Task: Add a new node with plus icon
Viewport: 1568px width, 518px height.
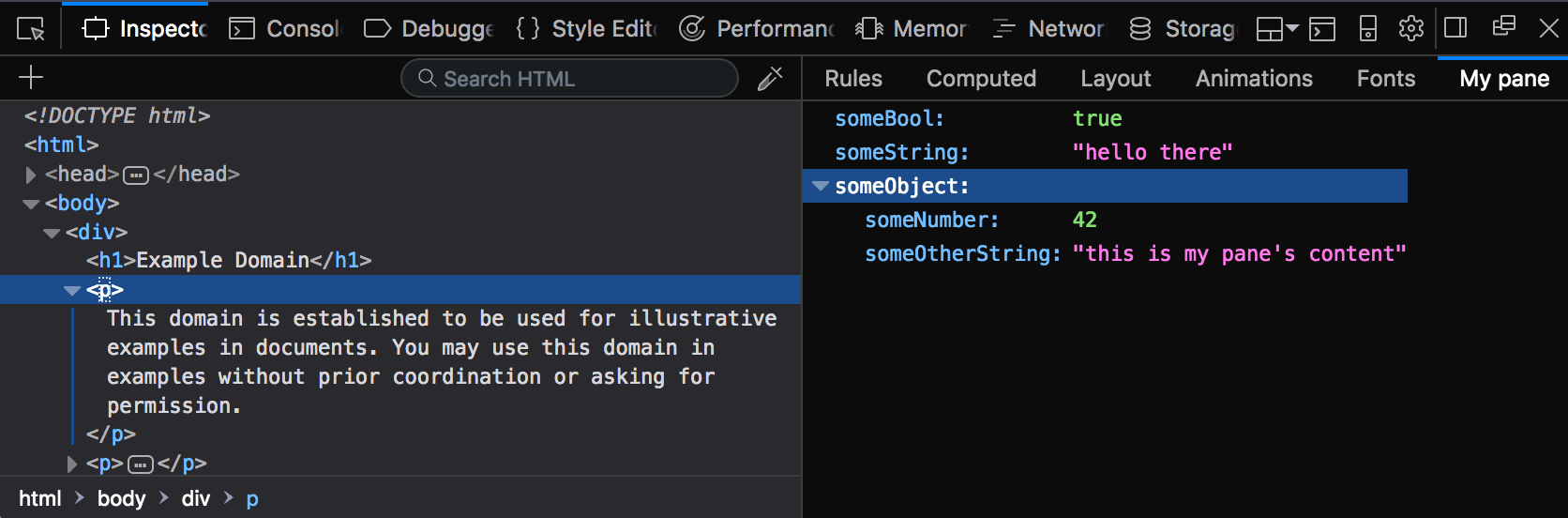Action: pyautogui.click(x=31, y=77)
